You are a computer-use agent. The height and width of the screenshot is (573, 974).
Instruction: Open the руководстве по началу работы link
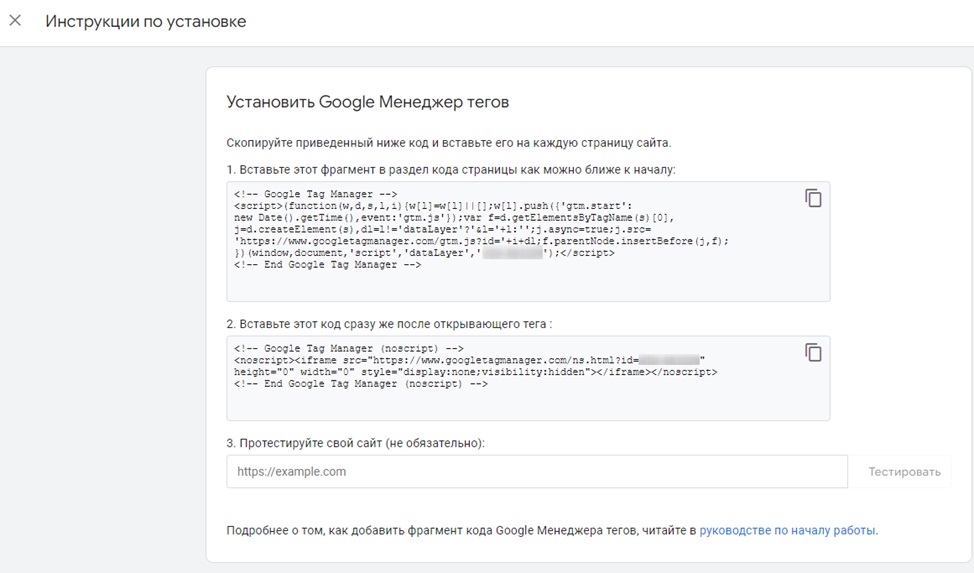click(787, 530)
